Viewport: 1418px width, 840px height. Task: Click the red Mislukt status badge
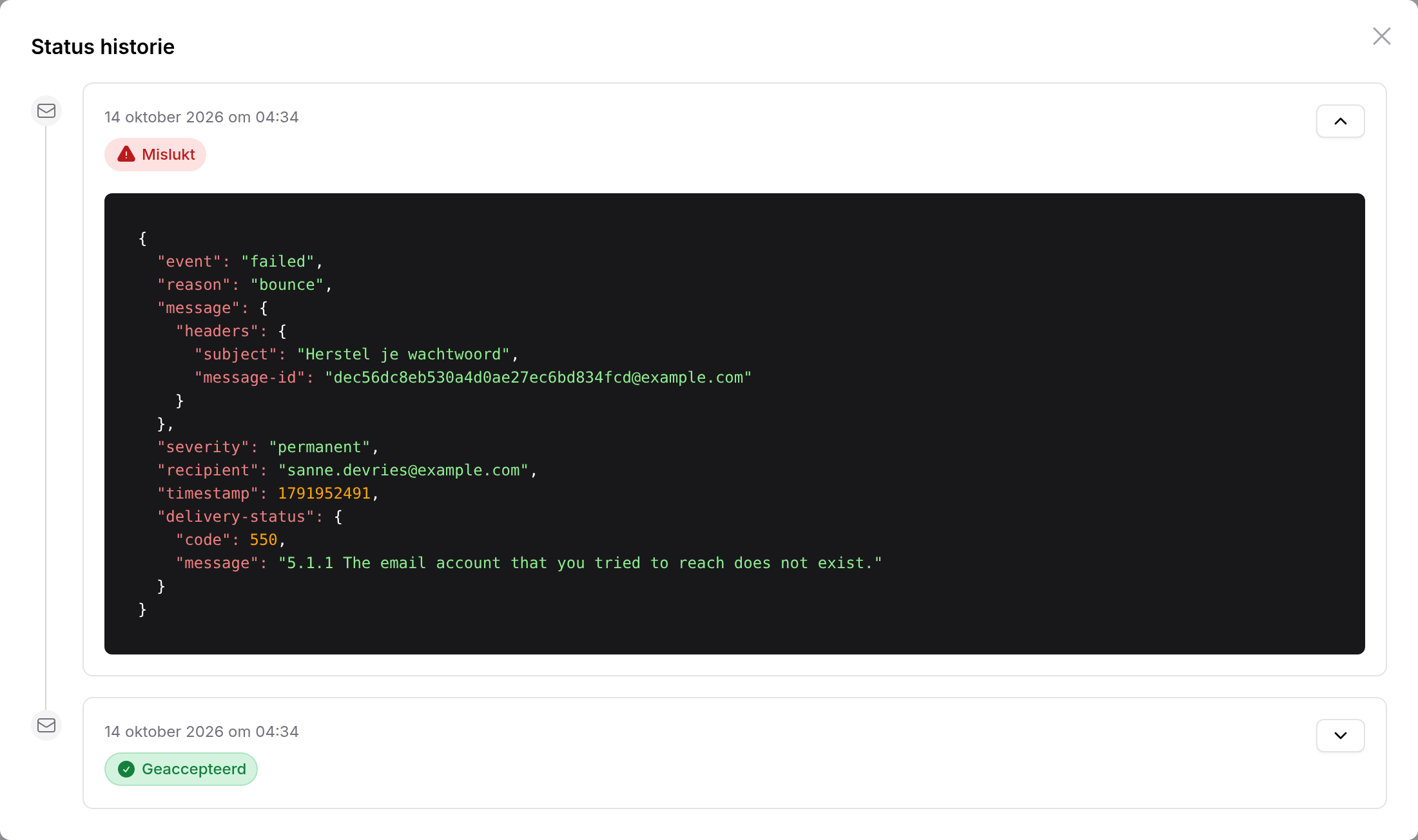click(155, 155)
